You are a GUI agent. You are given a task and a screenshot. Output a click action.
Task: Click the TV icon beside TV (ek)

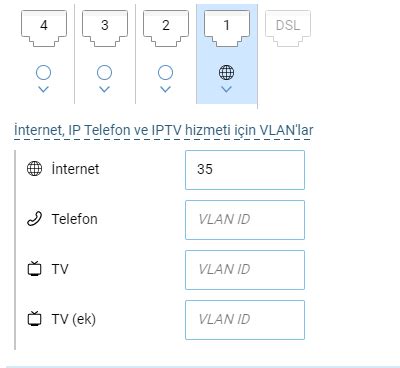pyautogui.click(x=34, y=318)
